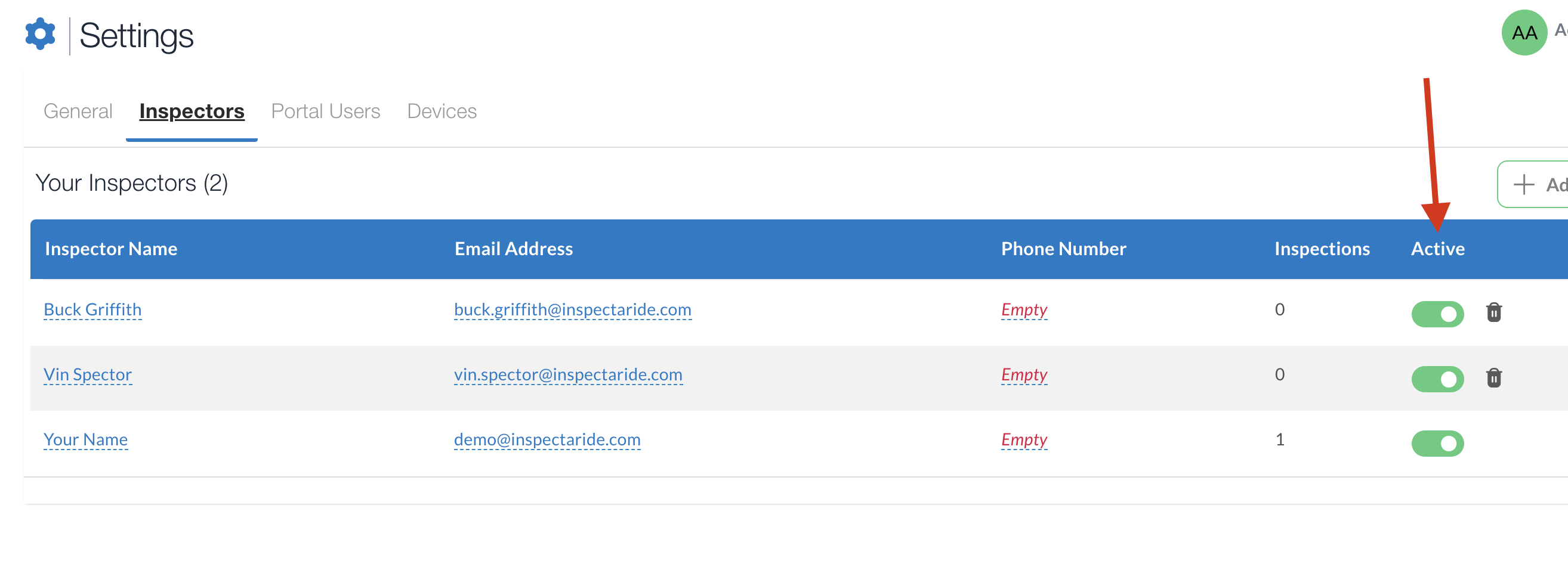Edit the Buck Griffith inspector name
Viewport: 1568px width, 564px height.
pyautogui.click(x=92, y=309)
